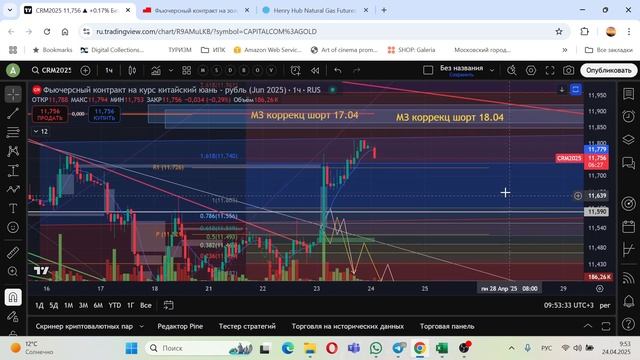Open notifications bell in right sidebar
Viewport: 640px width, 360px height.
pos(629,301)
